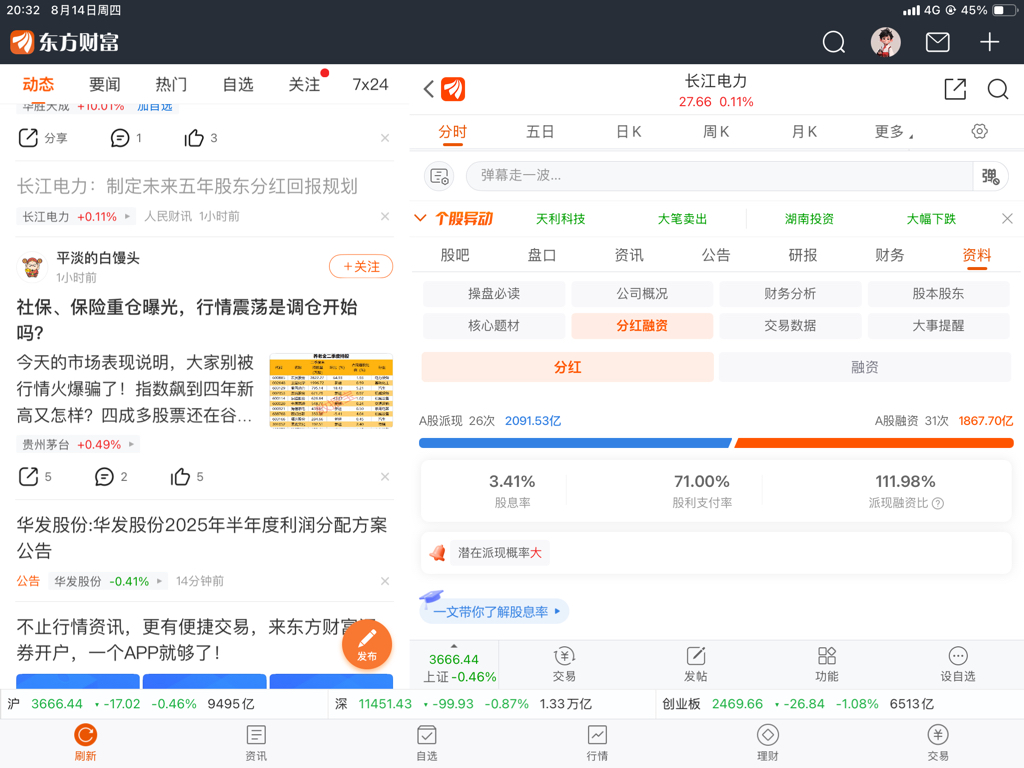Go back from 长江电力 stock page
The height and width of the screenshot is (768, 1024).
(x=428, y=89)
